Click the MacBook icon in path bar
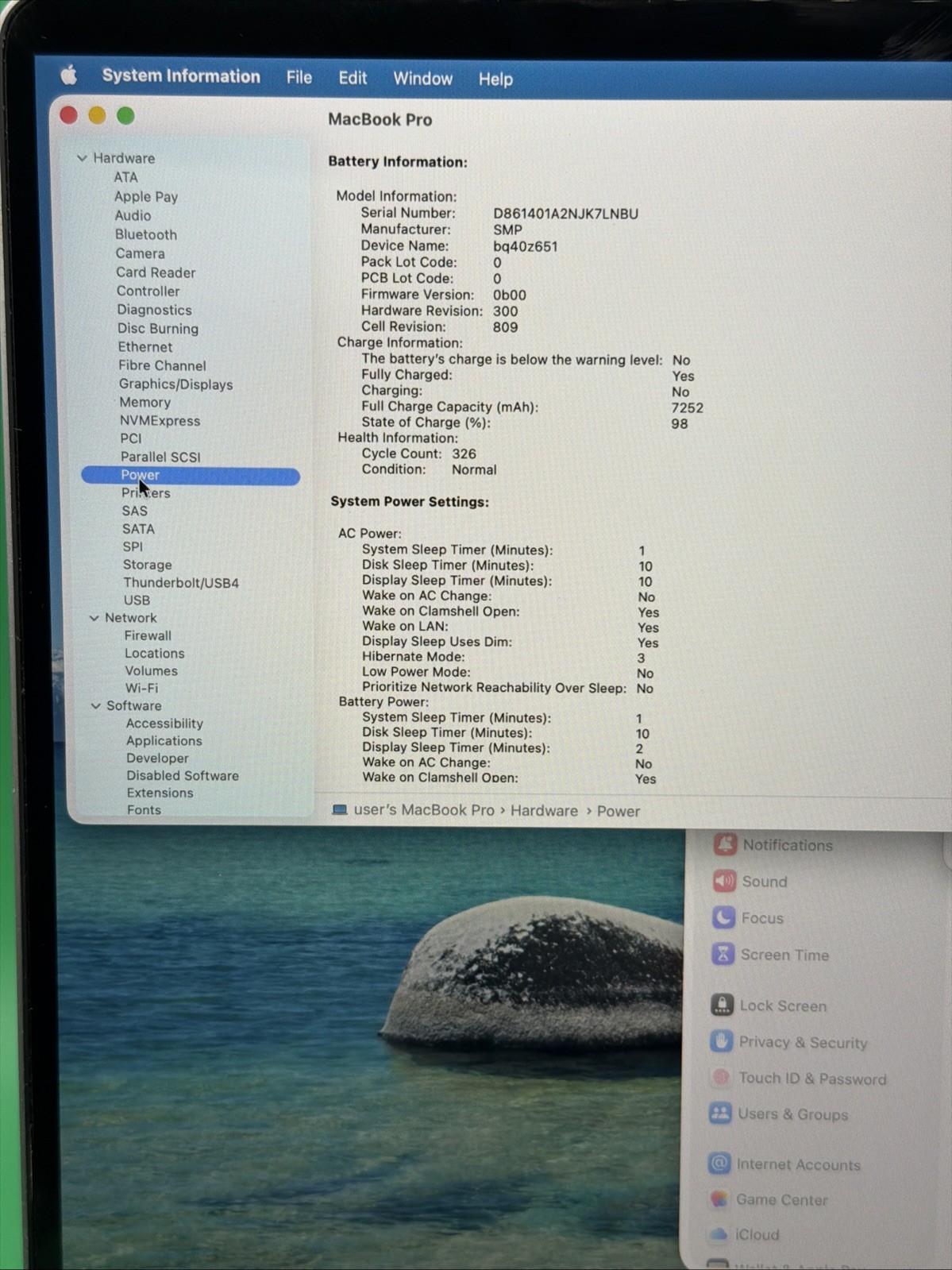Screen dimensions: 952x1270 pyautogui.click(x=340, y=810)
